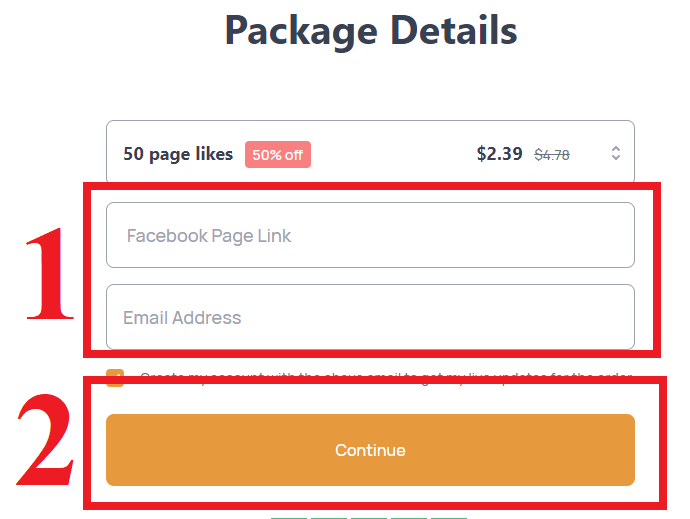Toggle the orange create-account checkbox

(x=115, y=377)
